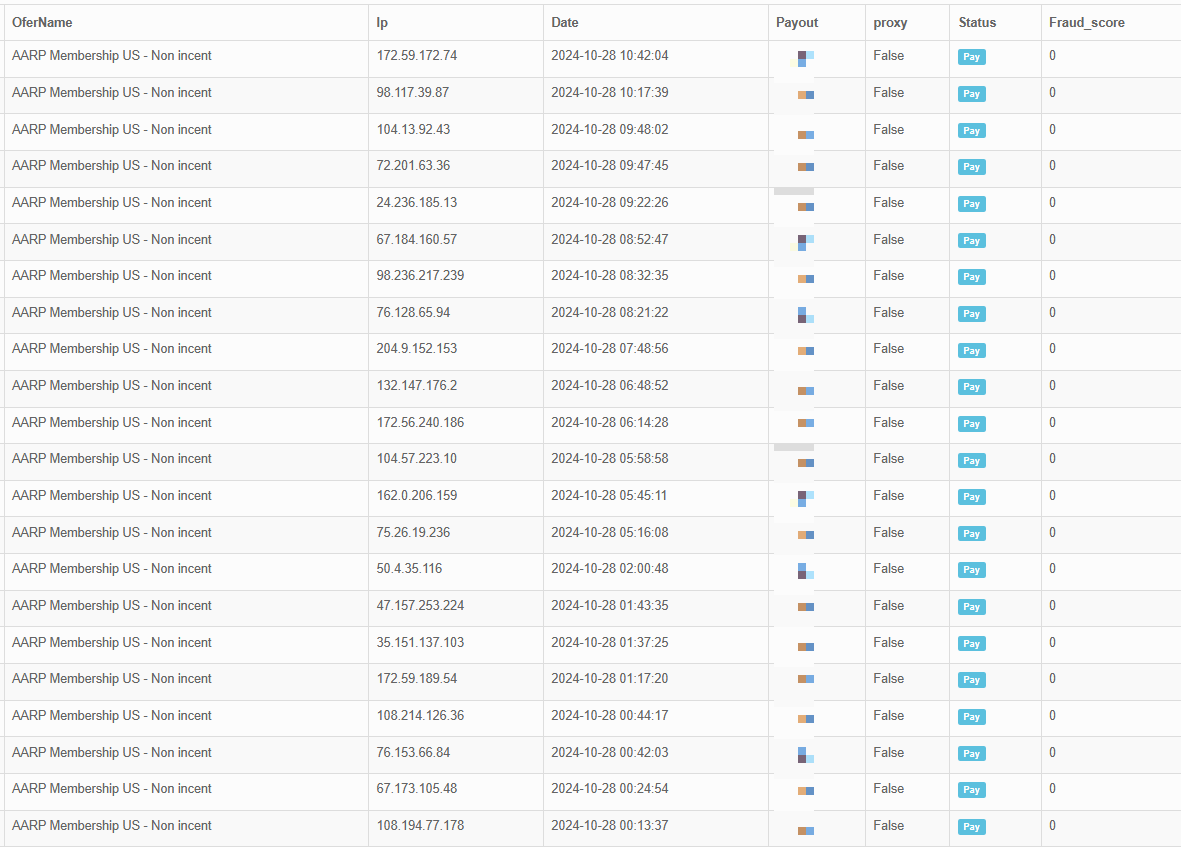Select IP address 98.236.217.239
The width and height of the screenshot is (1181, 847).
point(420,276)
